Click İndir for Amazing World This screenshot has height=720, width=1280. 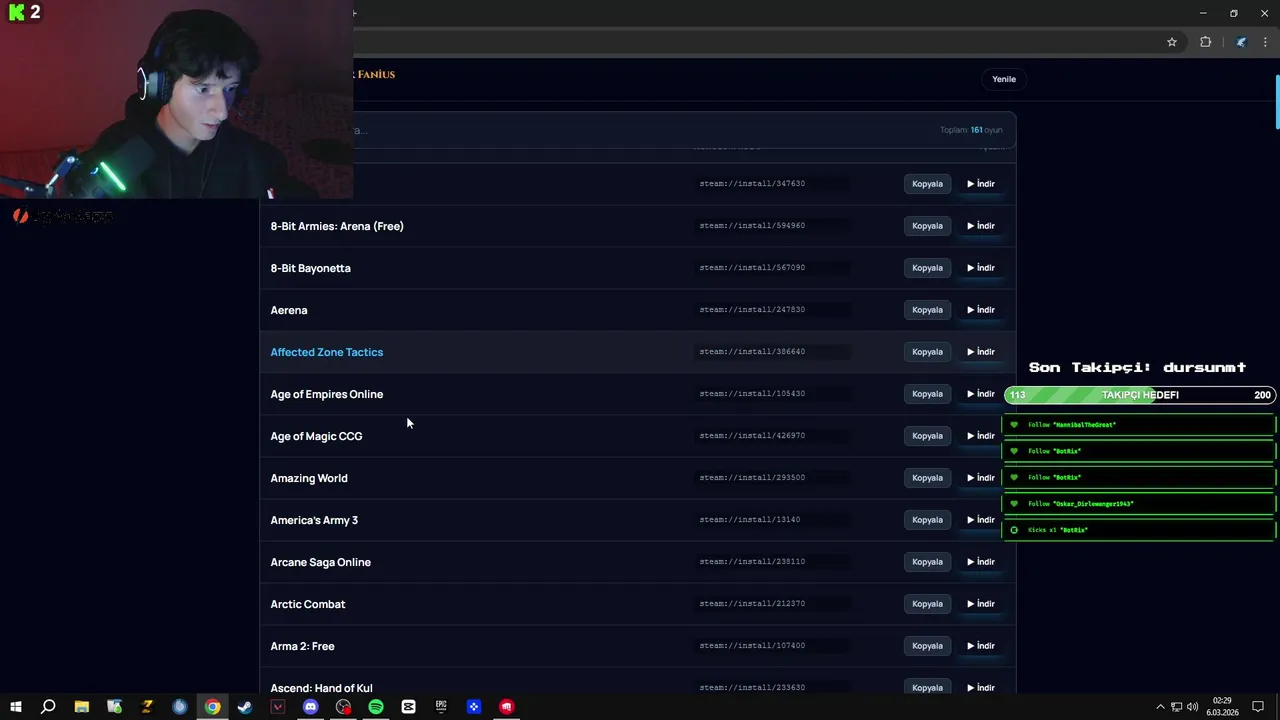click(981, 478)
